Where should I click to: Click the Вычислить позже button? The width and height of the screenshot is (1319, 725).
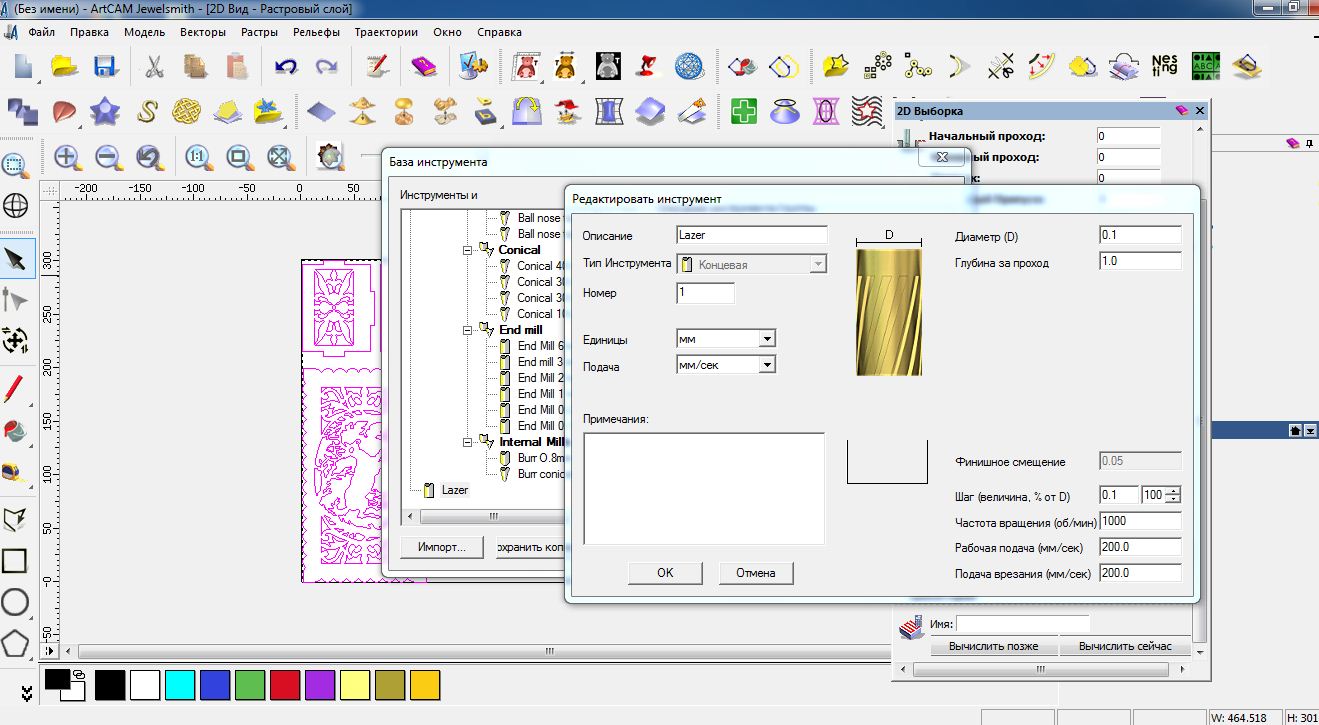point(994,646)
